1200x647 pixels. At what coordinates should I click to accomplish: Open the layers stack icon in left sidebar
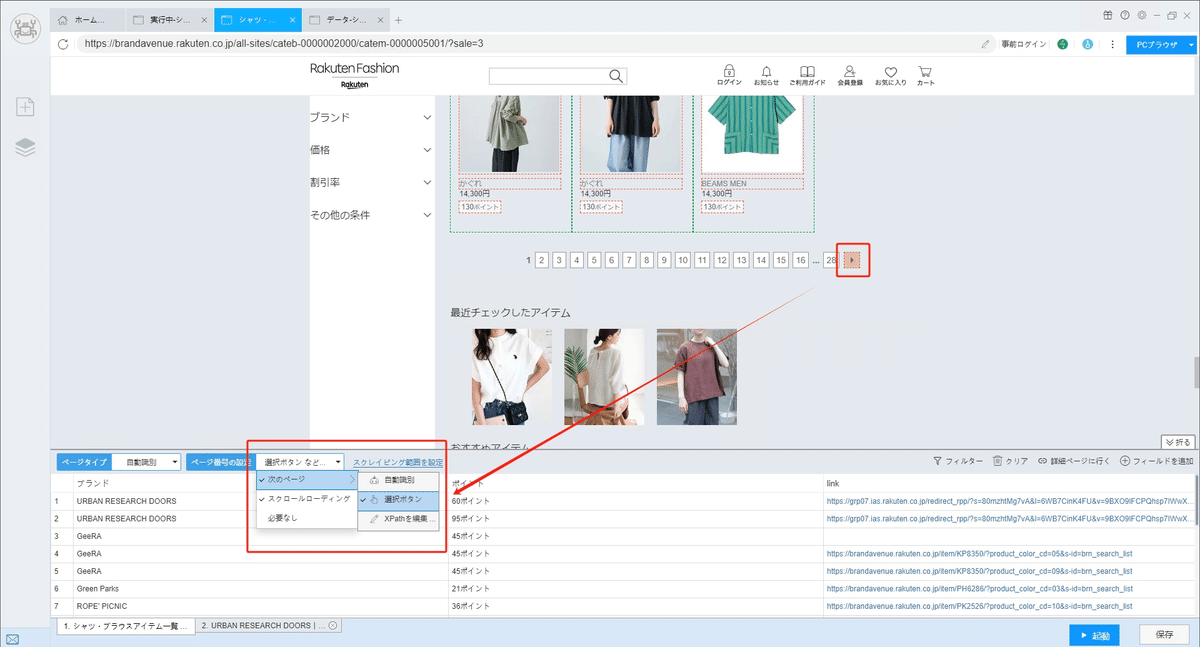point(25,147)
